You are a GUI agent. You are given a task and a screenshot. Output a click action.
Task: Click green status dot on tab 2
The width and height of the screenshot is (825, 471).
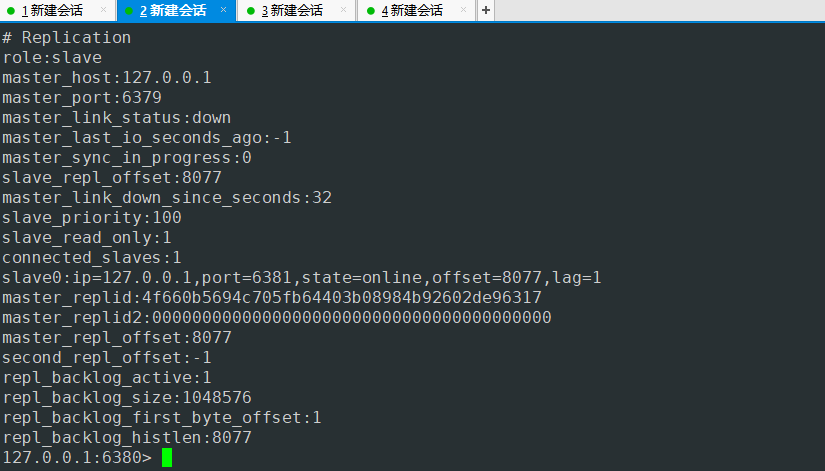[130, 11]
